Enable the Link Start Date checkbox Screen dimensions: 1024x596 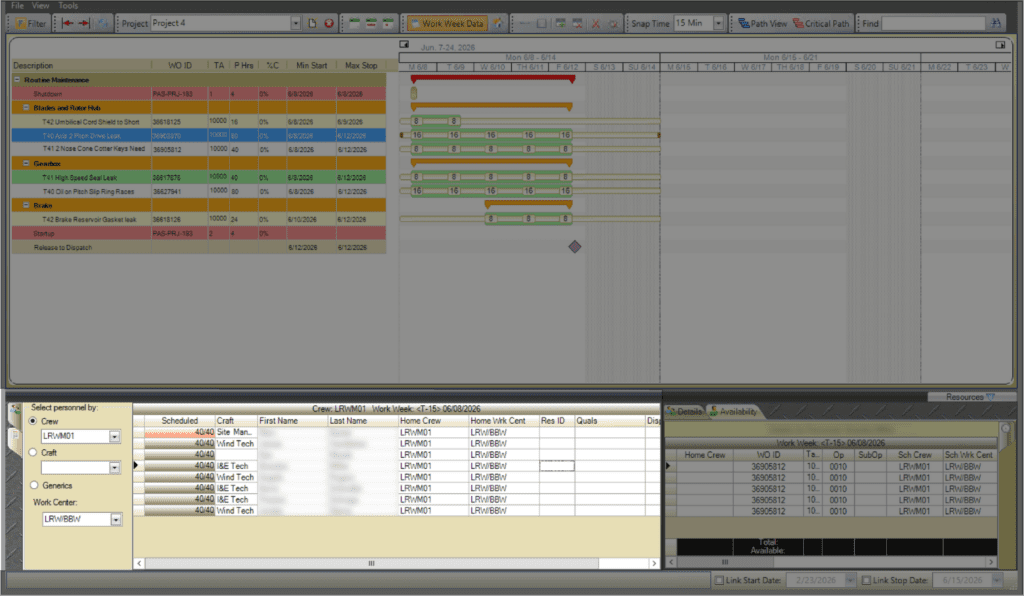(720, 580)
